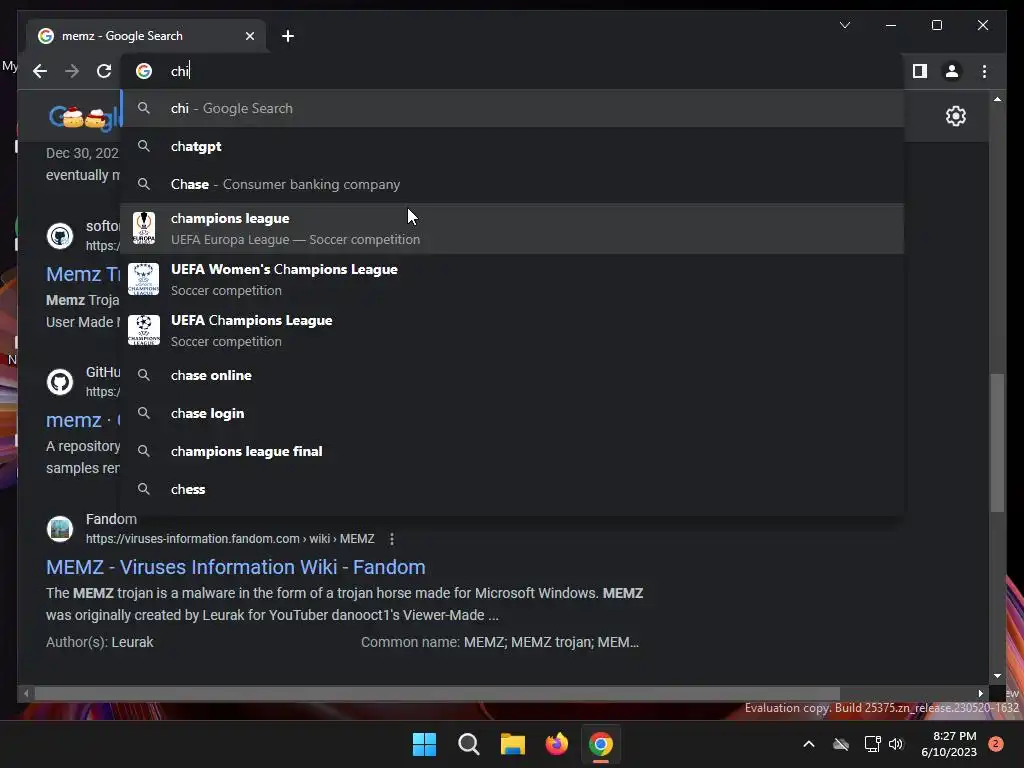Open more options for Fandom result

tap(391, 539)
